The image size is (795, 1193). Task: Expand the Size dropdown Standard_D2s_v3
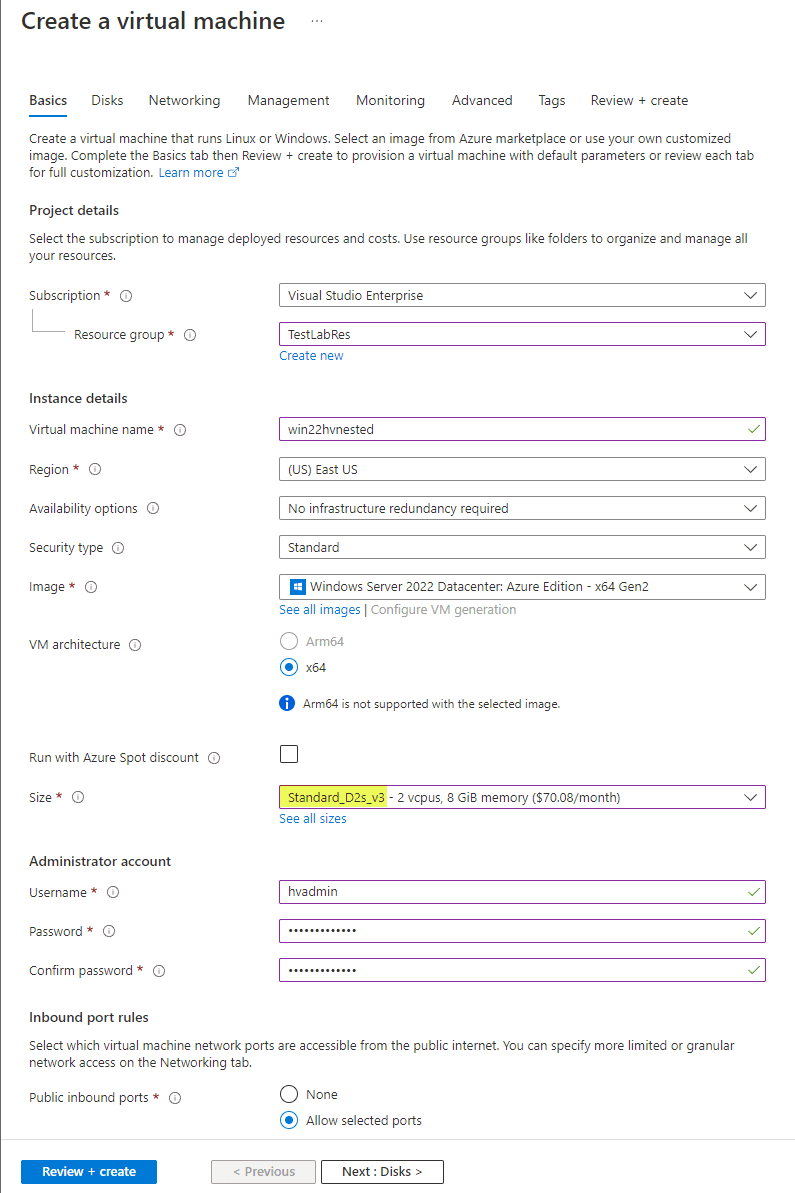click(522, 797)
